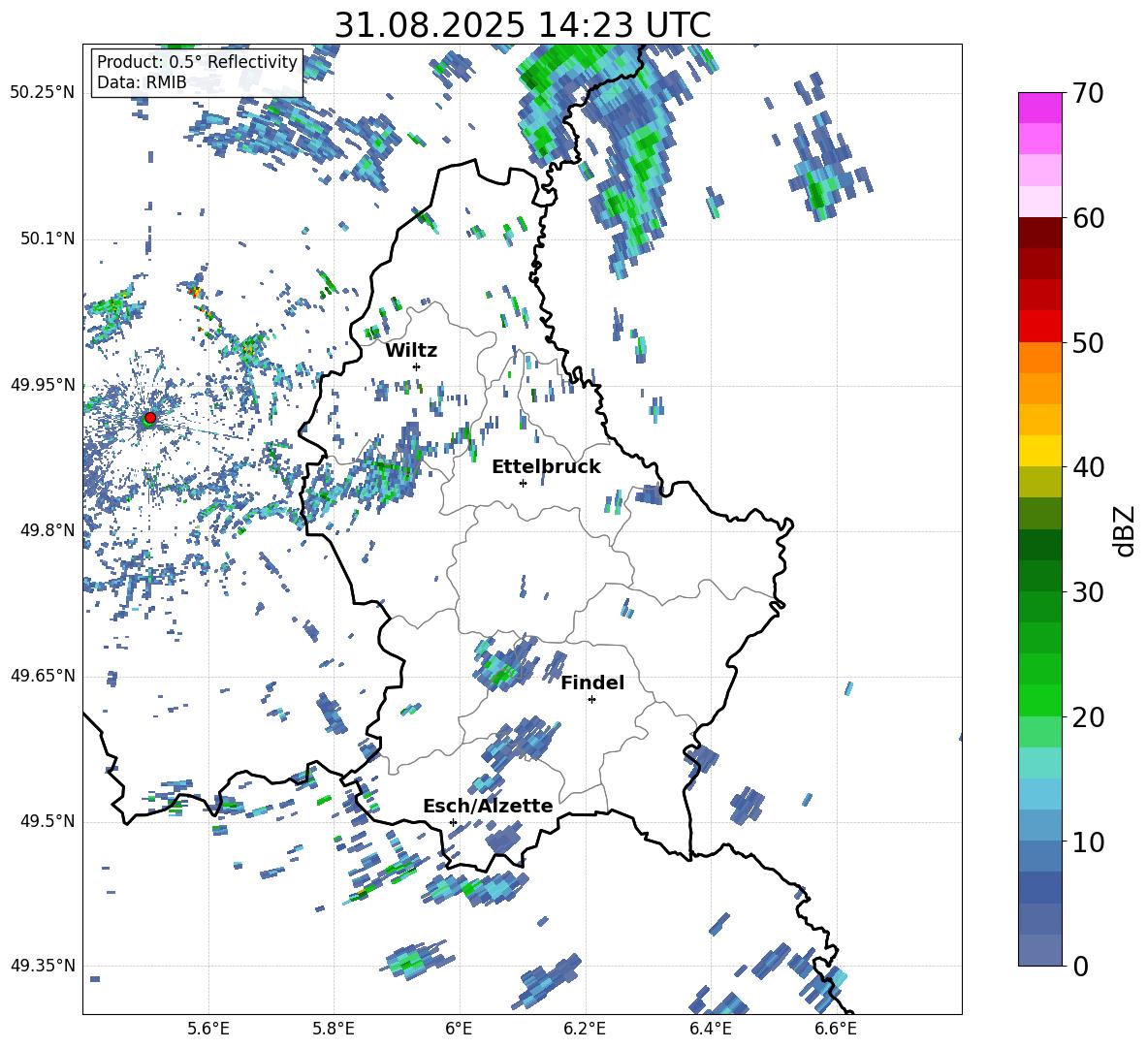Viewport: 1148px width, 1048px height.
Task: Click the Wiltz label
Action: [411, 351]
